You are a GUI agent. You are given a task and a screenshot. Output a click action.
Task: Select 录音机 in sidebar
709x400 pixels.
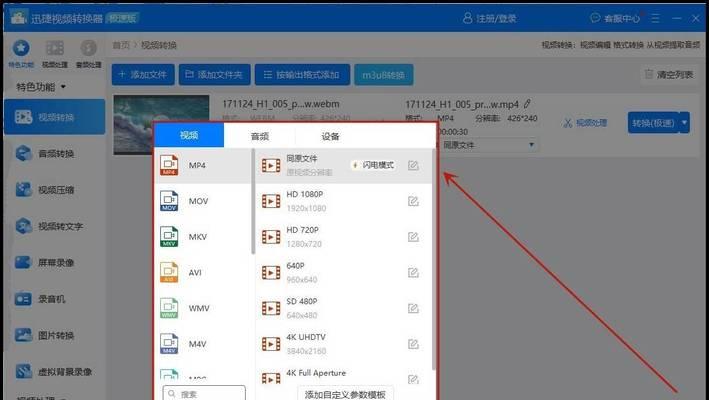55,299
